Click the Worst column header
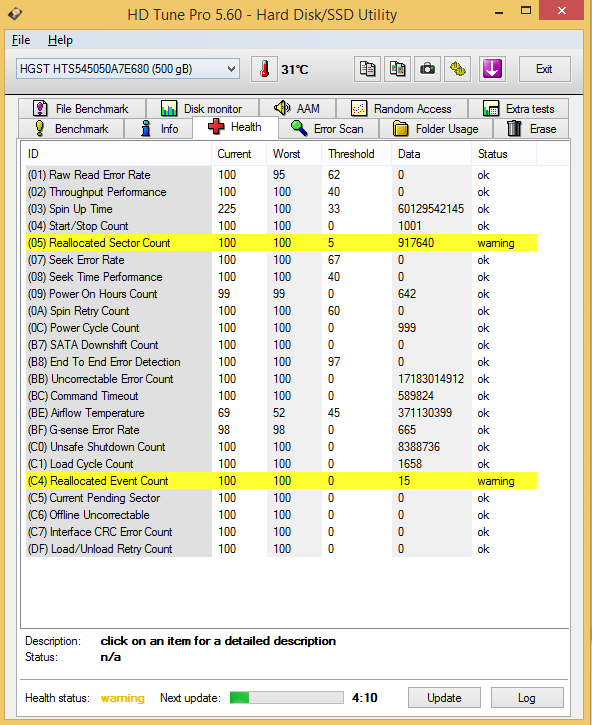The image size is (592, 725). point(294,154)
